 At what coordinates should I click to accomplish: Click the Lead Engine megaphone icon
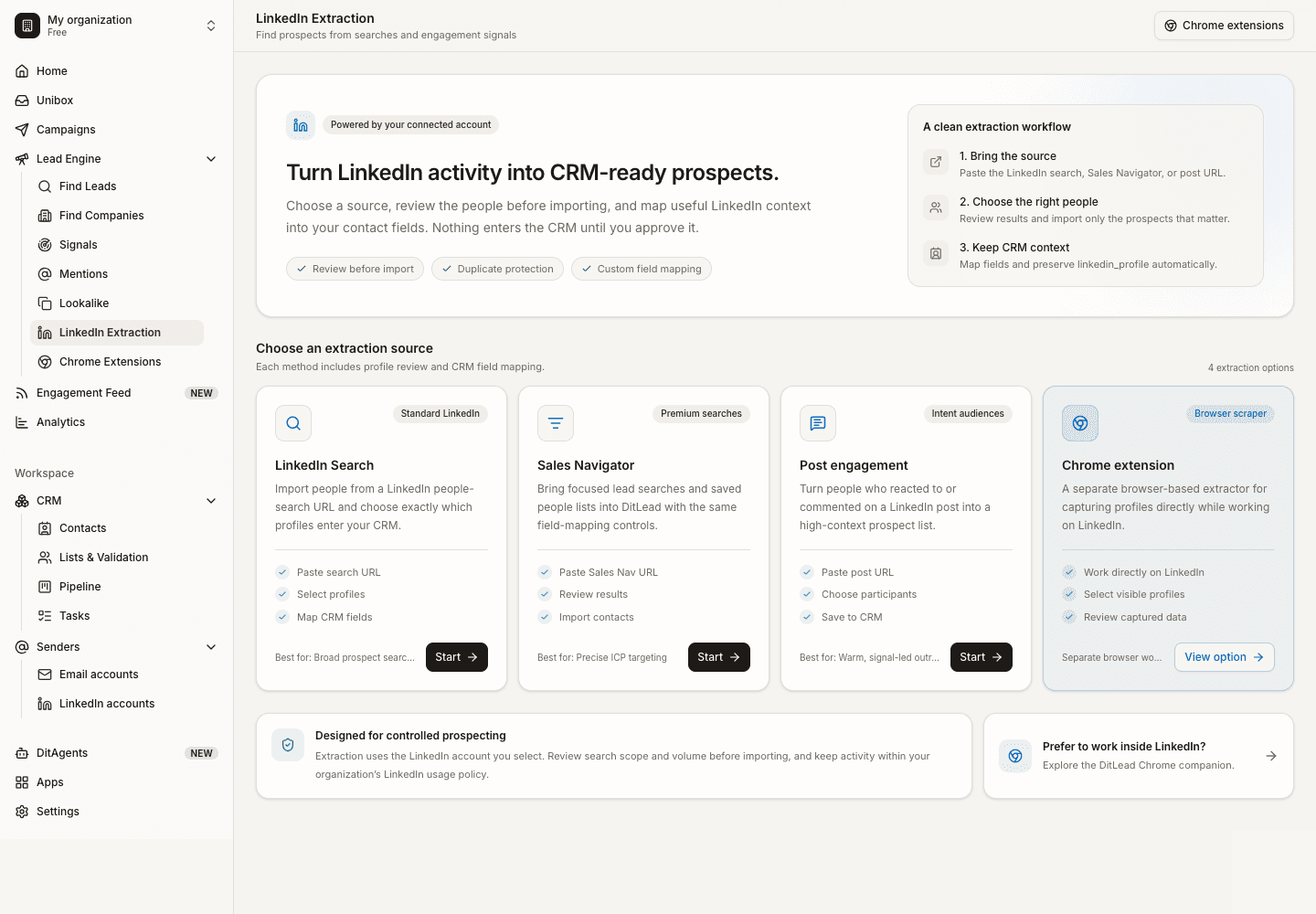pyautogui.click(x=22, y=159)
